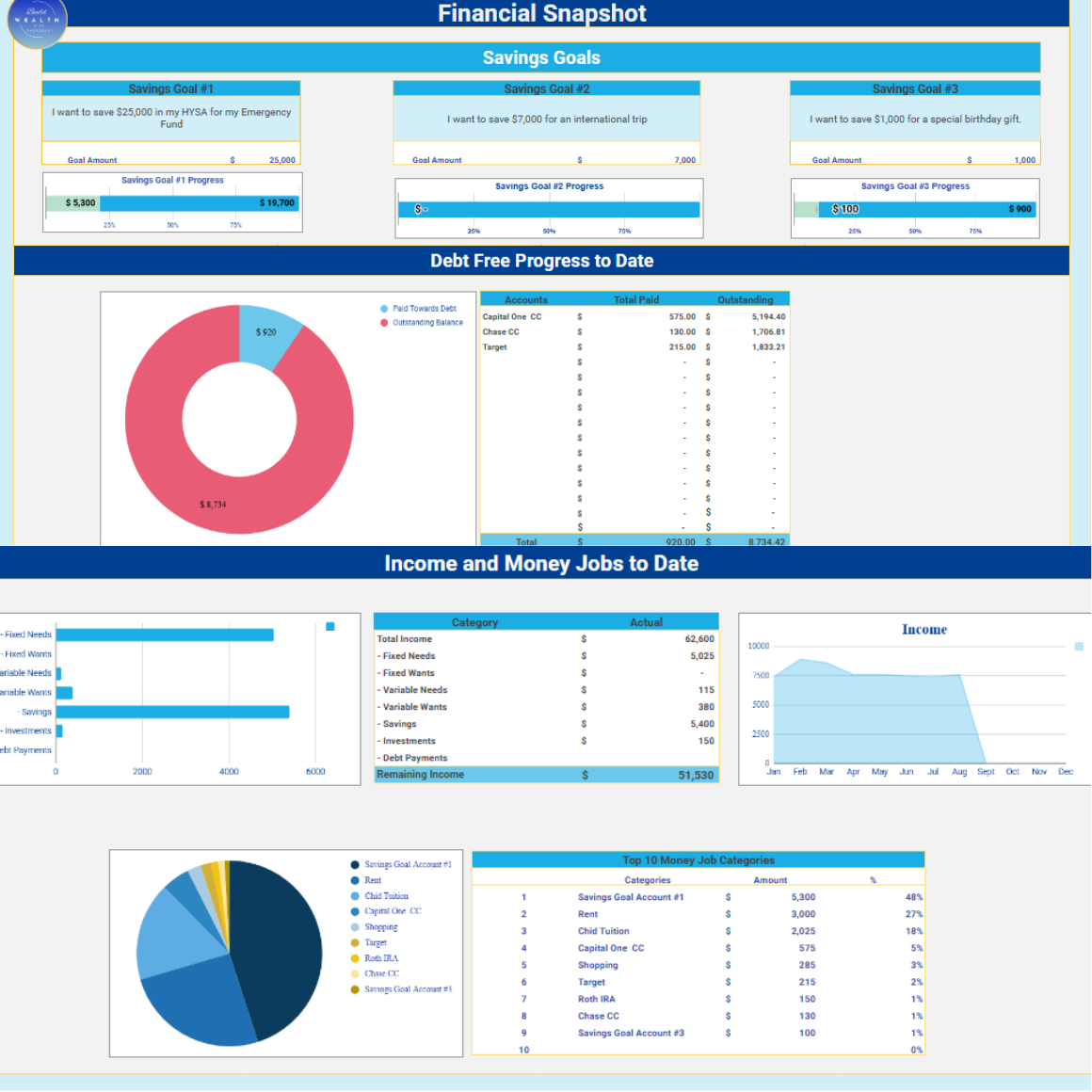1092x1092 pixels.
Task: Select the Shopping amount 285 cell
Action: click(x=807, y=965)
